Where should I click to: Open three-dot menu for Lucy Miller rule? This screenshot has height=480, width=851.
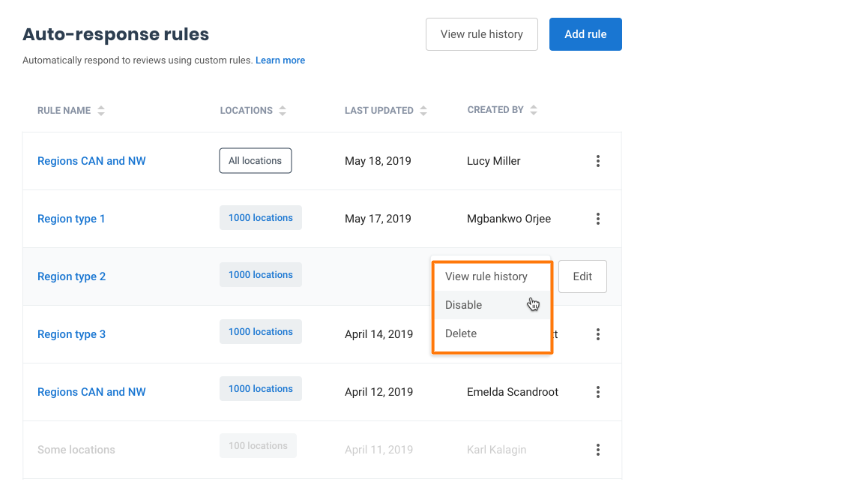598,161
